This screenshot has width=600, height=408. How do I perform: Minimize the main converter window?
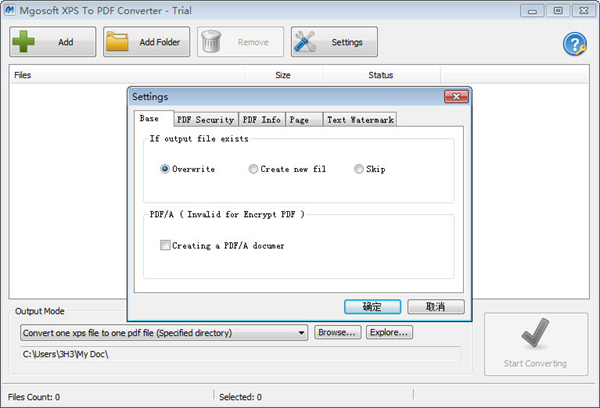tap(532, 11)
